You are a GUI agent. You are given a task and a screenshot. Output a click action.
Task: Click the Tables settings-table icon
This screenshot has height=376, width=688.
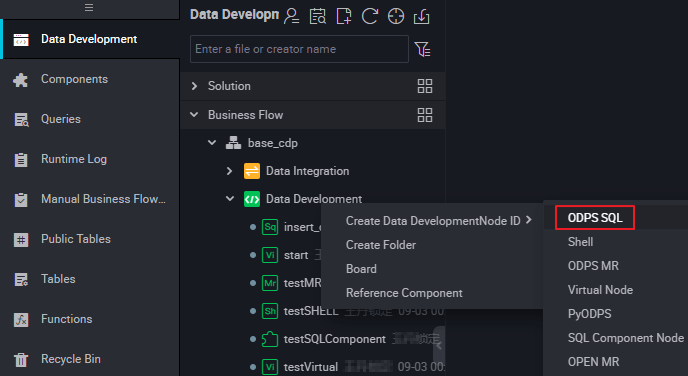pyautogui.click(x=21, y=279)
